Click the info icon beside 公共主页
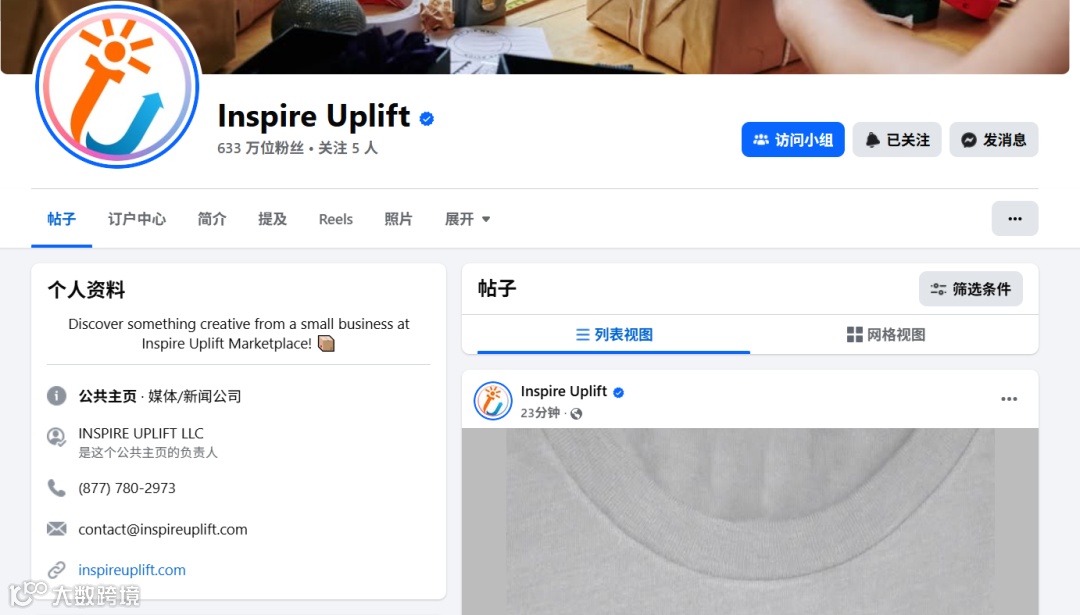This screenshot has height=615, width=1080. click(x=56, y=396)
